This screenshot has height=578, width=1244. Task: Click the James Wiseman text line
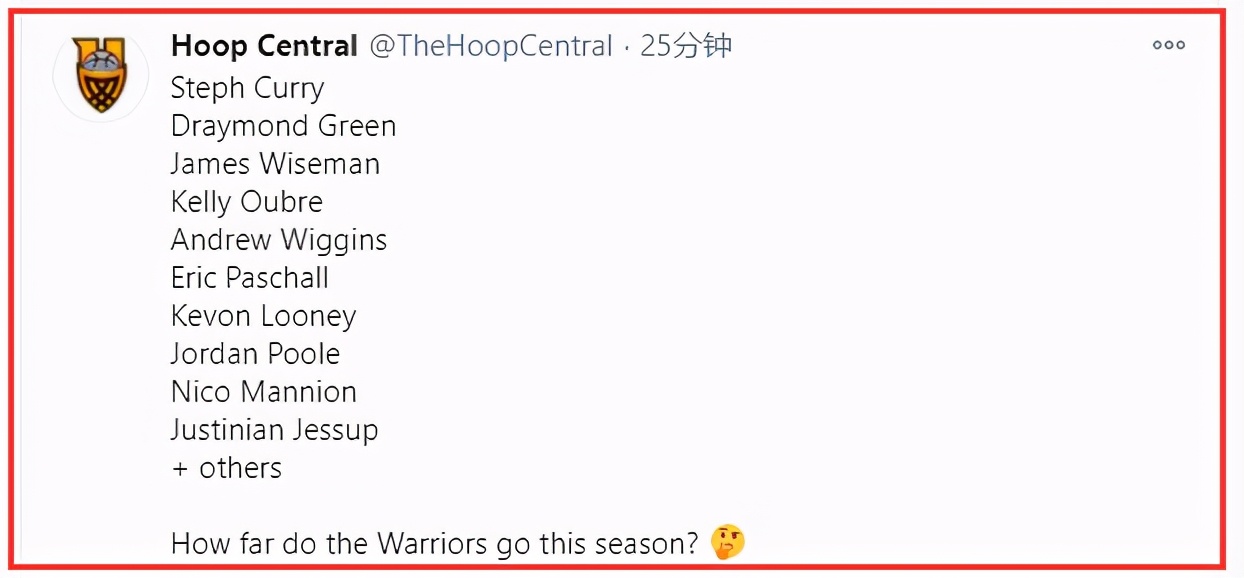[275, 164]
